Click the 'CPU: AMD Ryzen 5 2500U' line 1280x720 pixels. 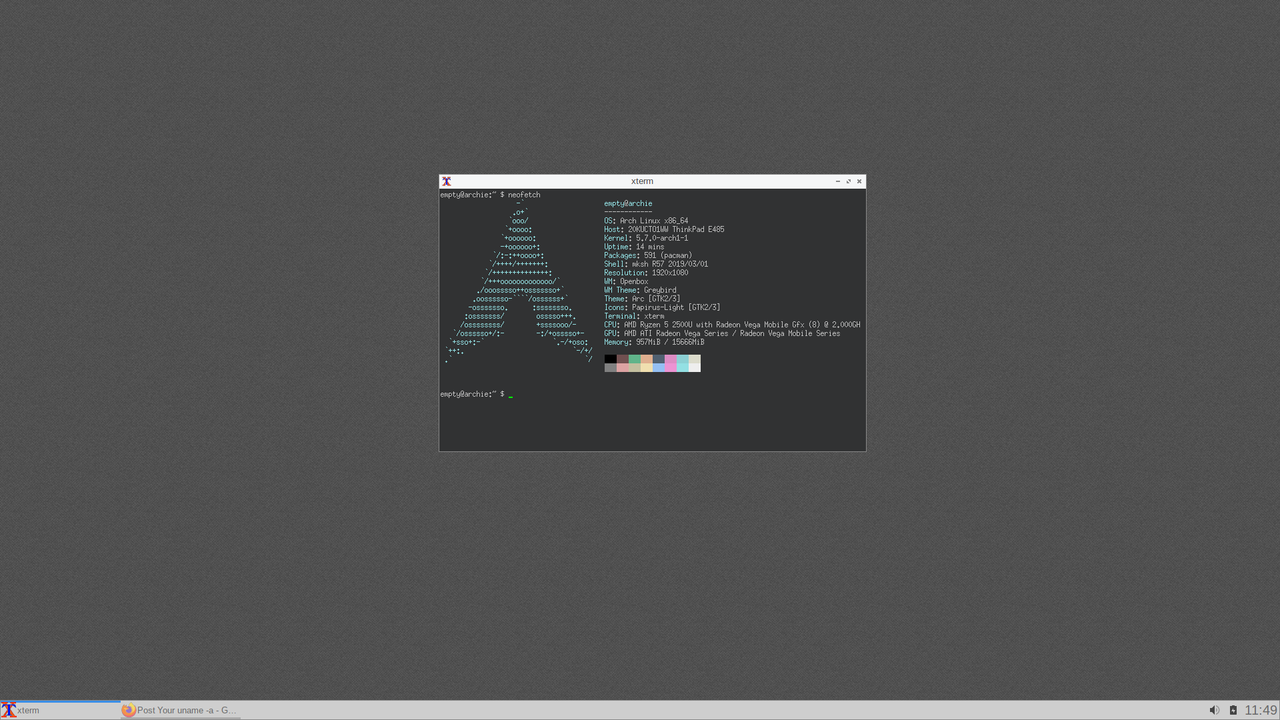tap(732, 325)
